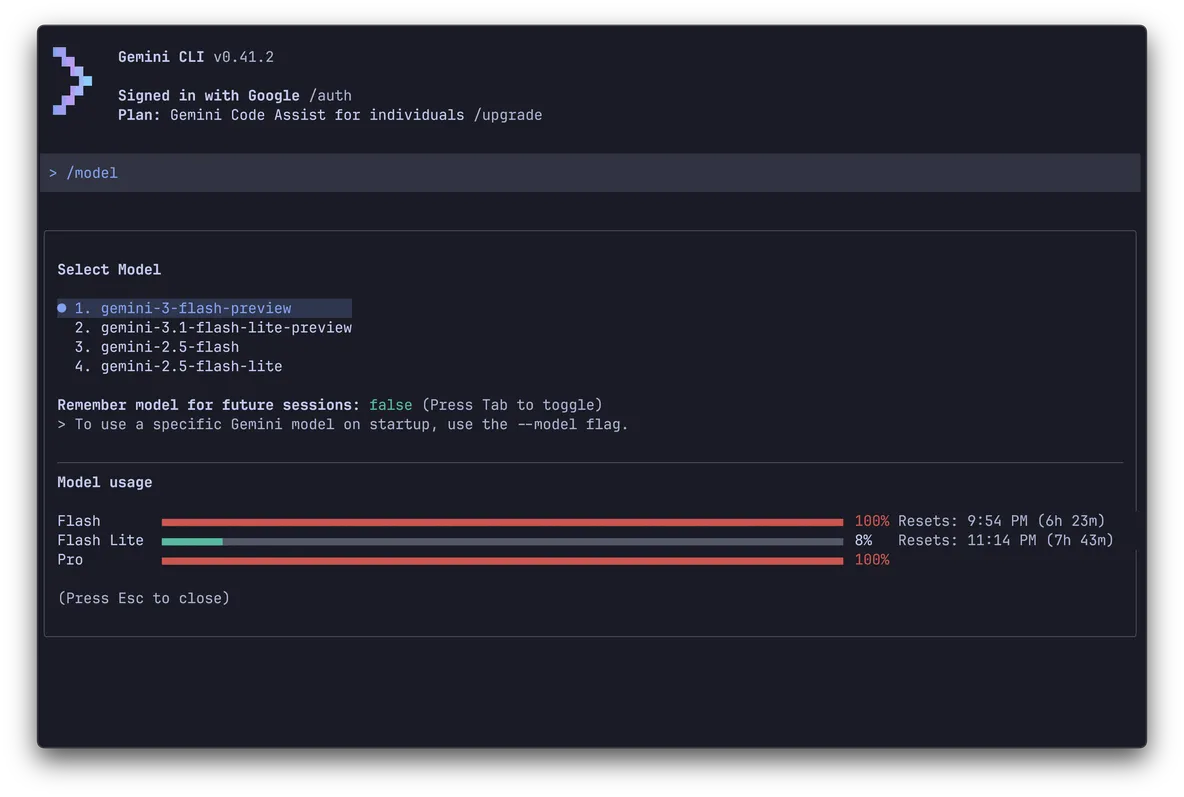Viewport: 1184px width, 797px height.
Task: Click the 'Select Model' heading
Action: click(109, 270)
